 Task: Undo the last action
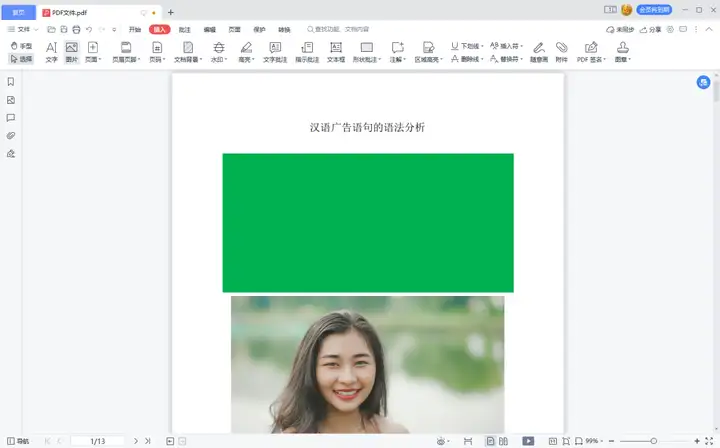(89, 29)
